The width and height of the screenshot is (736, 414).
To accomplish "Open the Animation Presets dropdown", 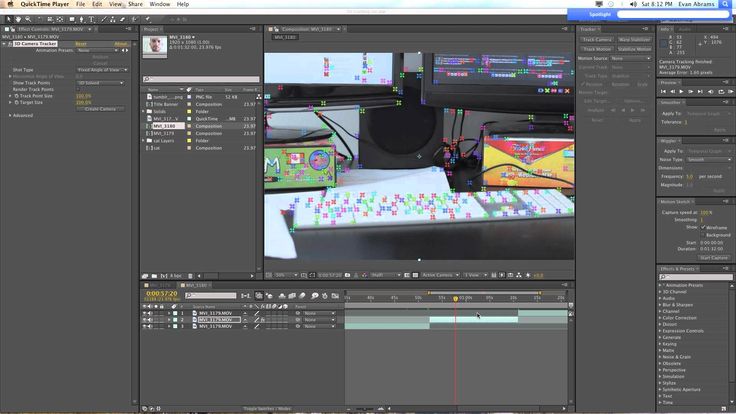I will tap(98, 50).
